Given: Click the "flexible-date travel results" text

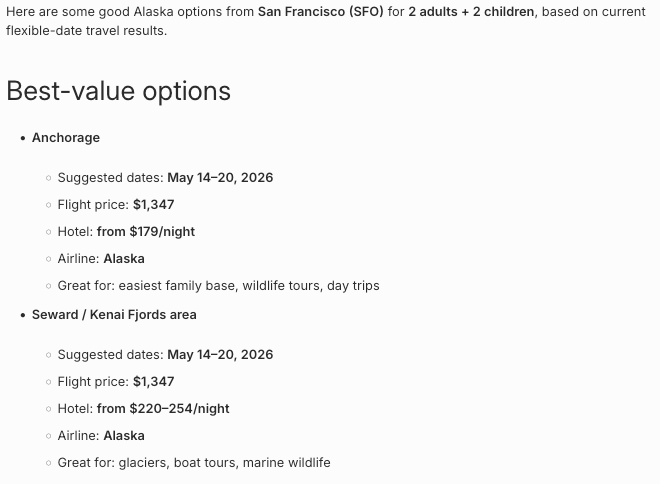Looking at the screenshot, I should pyautogui.click(x=85, y=31).
